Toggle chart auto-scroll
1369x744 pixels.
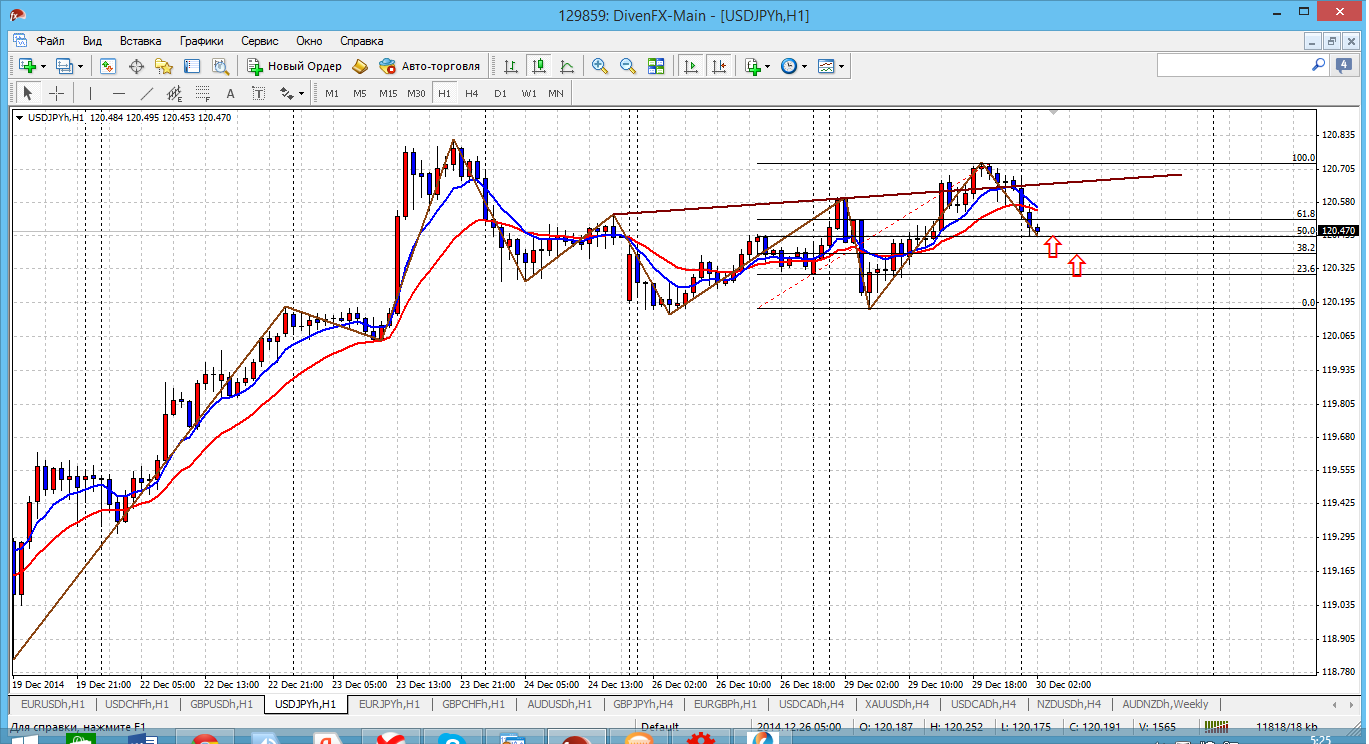[690, 66]
